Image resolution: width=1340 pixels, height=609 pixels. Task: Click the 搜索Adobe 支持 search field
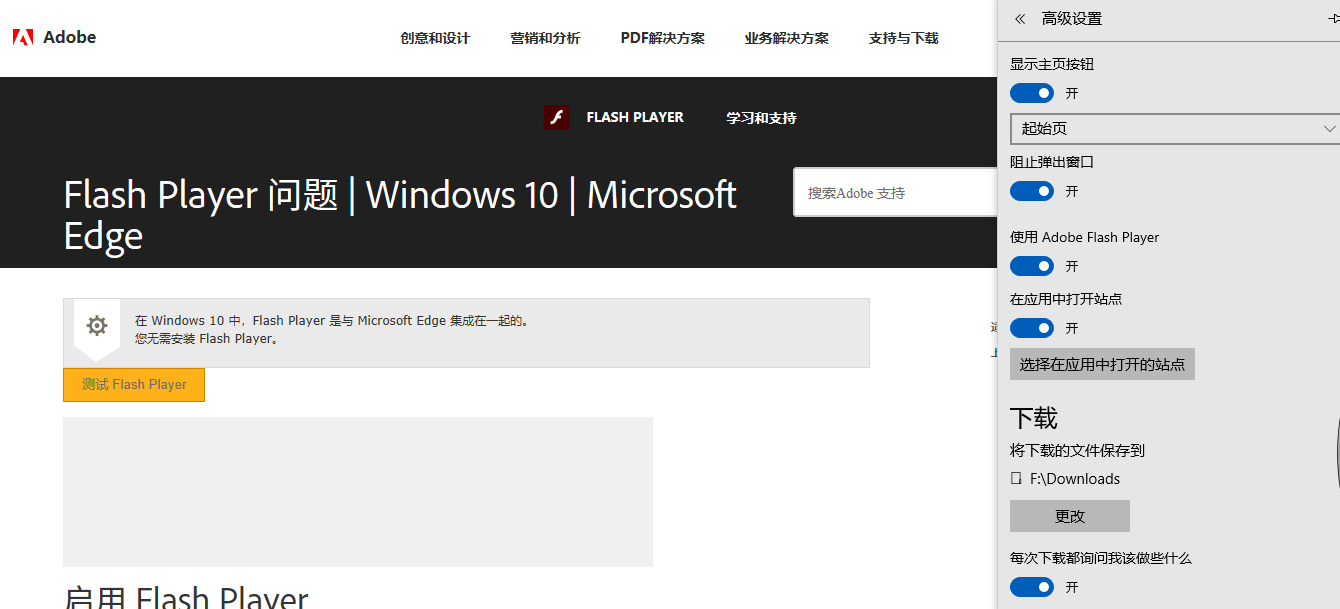pyautogui.click(x=895, y=192)
